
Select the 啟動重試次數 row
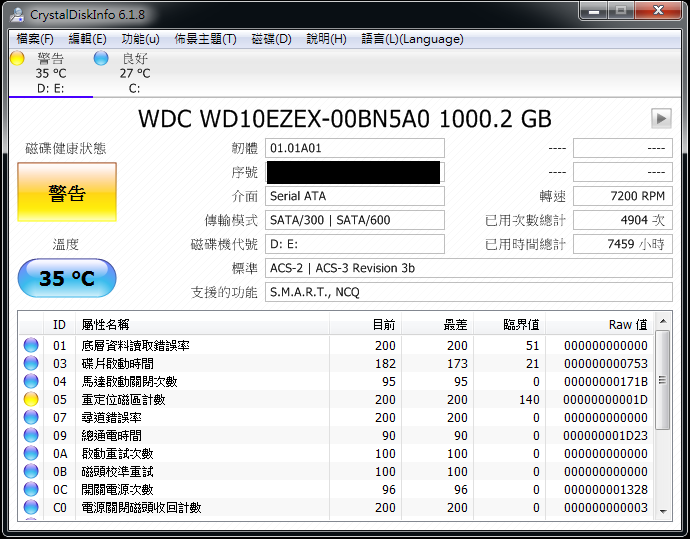pos(337,454)
